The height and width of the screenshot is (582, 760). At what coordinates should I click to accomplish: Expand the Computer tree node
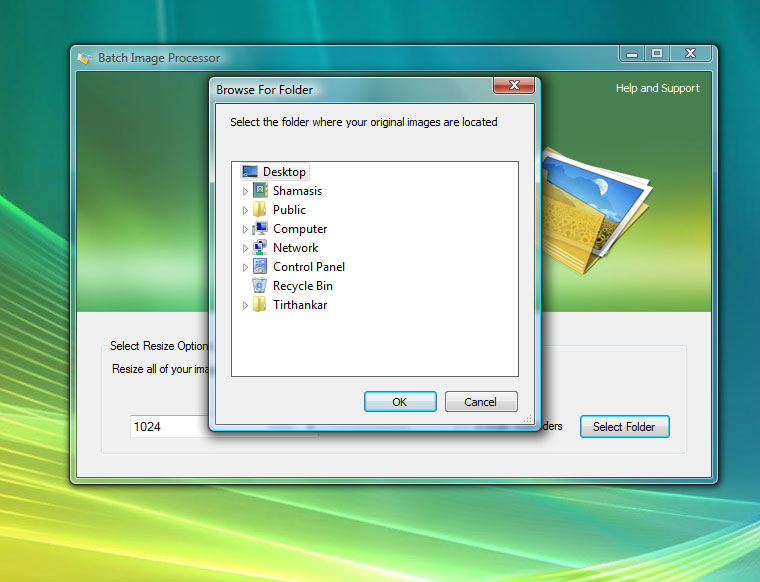point(245,229)
